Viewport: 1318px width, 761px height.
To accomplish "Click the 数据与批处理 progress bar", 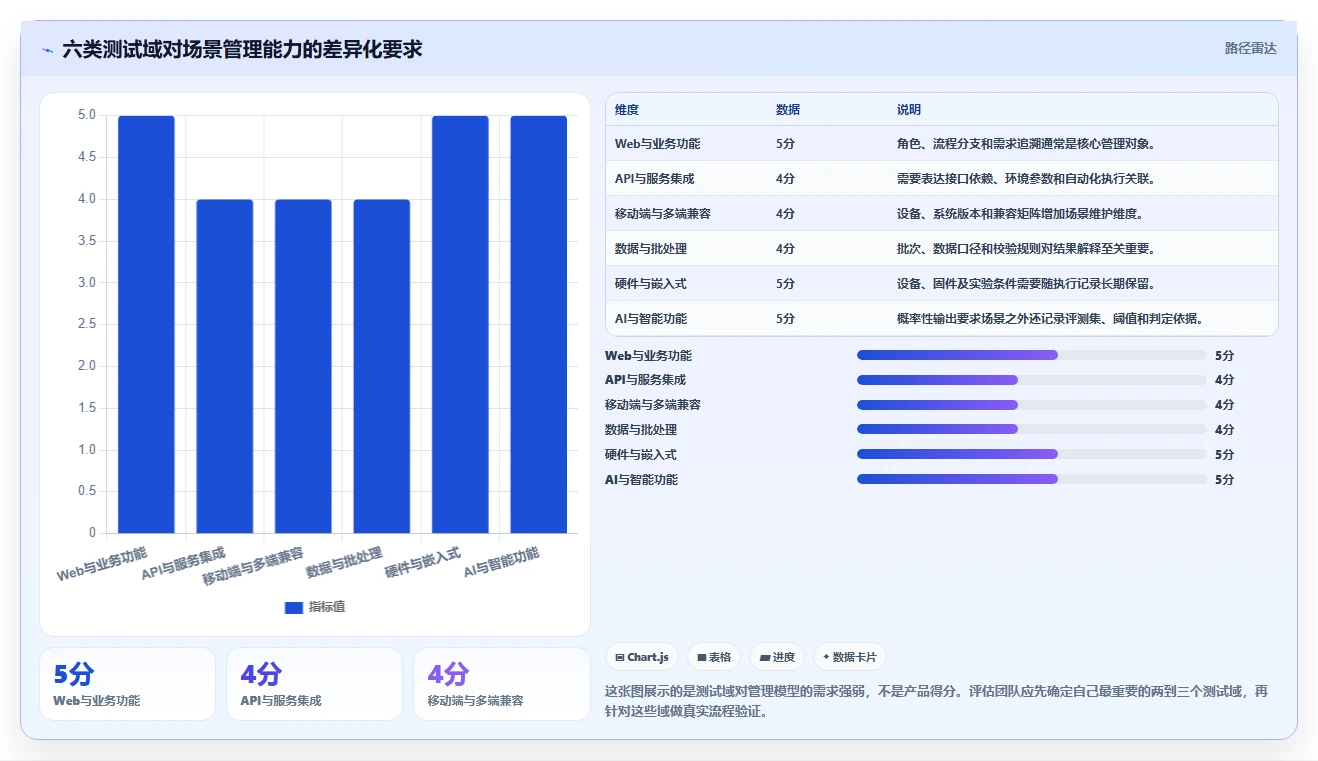I will [x=1031, y=429].
